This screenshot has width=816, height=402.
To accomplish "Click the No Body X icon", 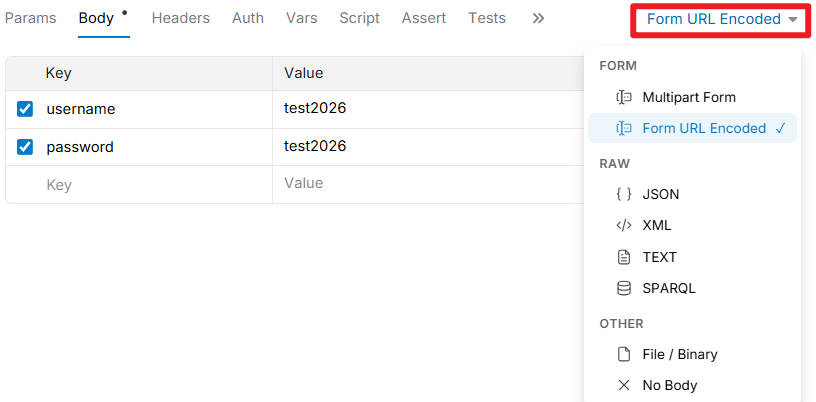I will [x=623, y=385].
